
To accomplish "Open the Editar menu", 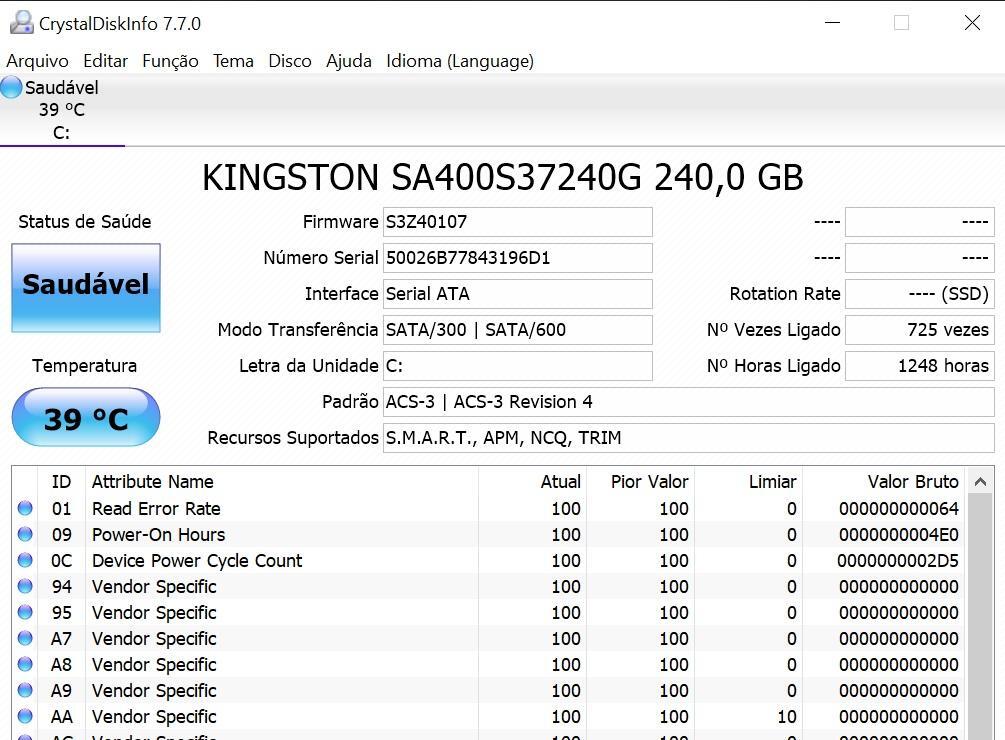I will (x=106, y=61).
